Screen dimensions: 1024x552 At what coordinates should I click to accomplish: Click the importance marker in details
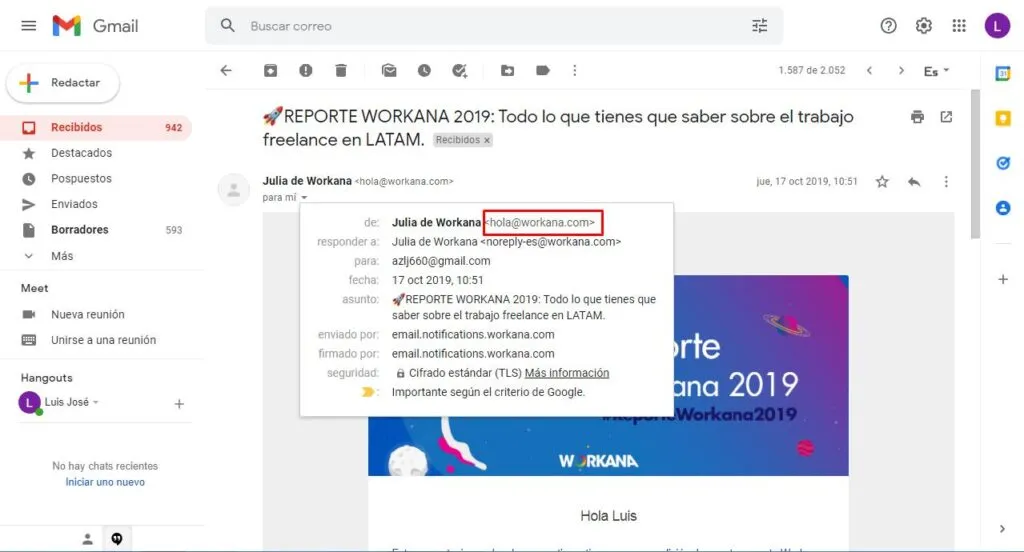[x=368, y=392]
